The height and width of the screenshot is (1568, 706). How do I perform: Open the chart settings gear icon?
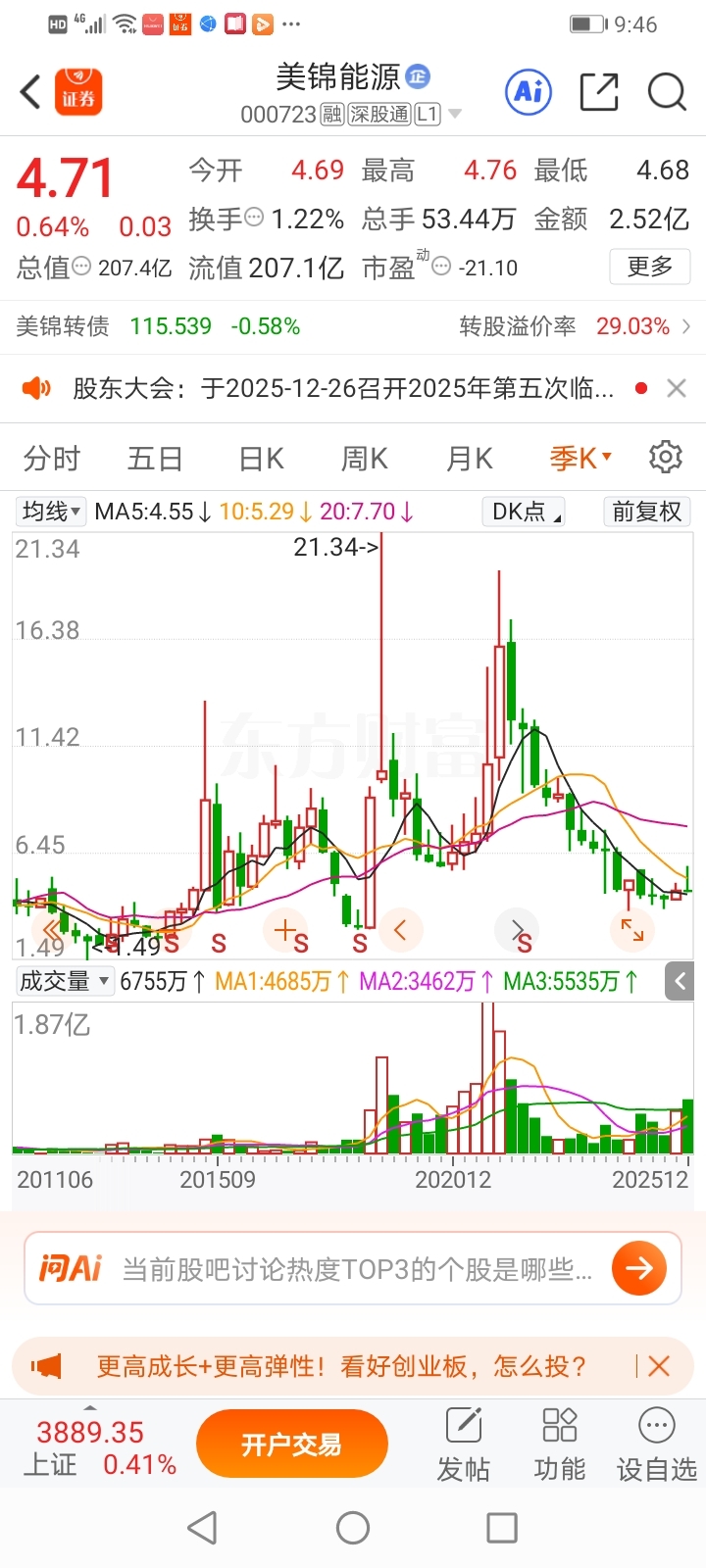click(x=666, y=457)
